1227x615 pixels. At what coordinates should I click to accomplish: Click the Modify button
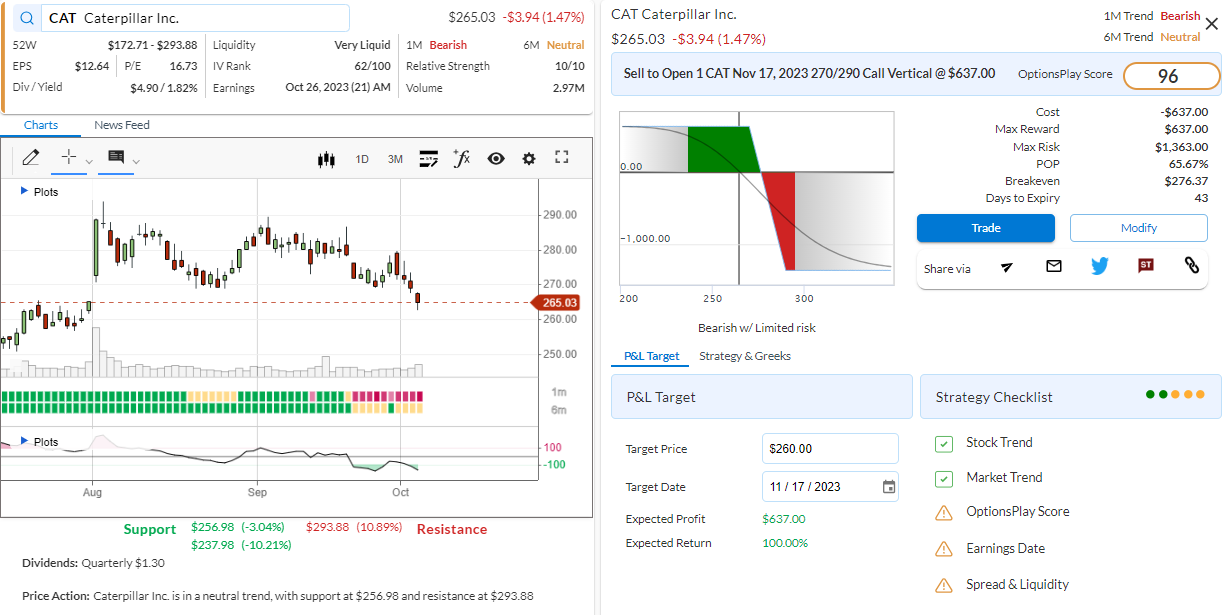1138,228
